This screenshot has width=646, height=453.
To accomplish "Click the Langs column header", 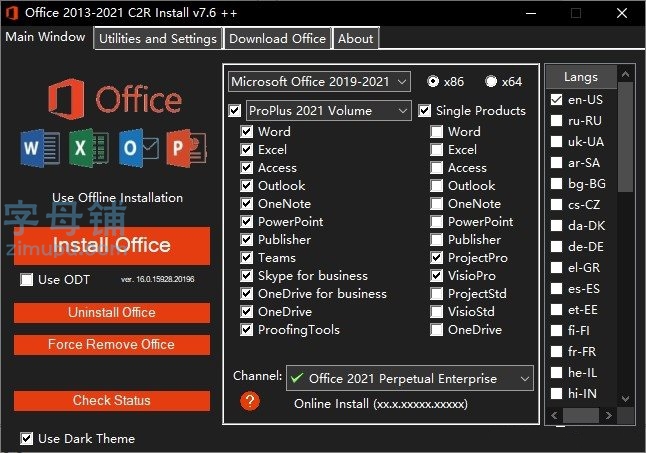I will (x=581, y=77).
